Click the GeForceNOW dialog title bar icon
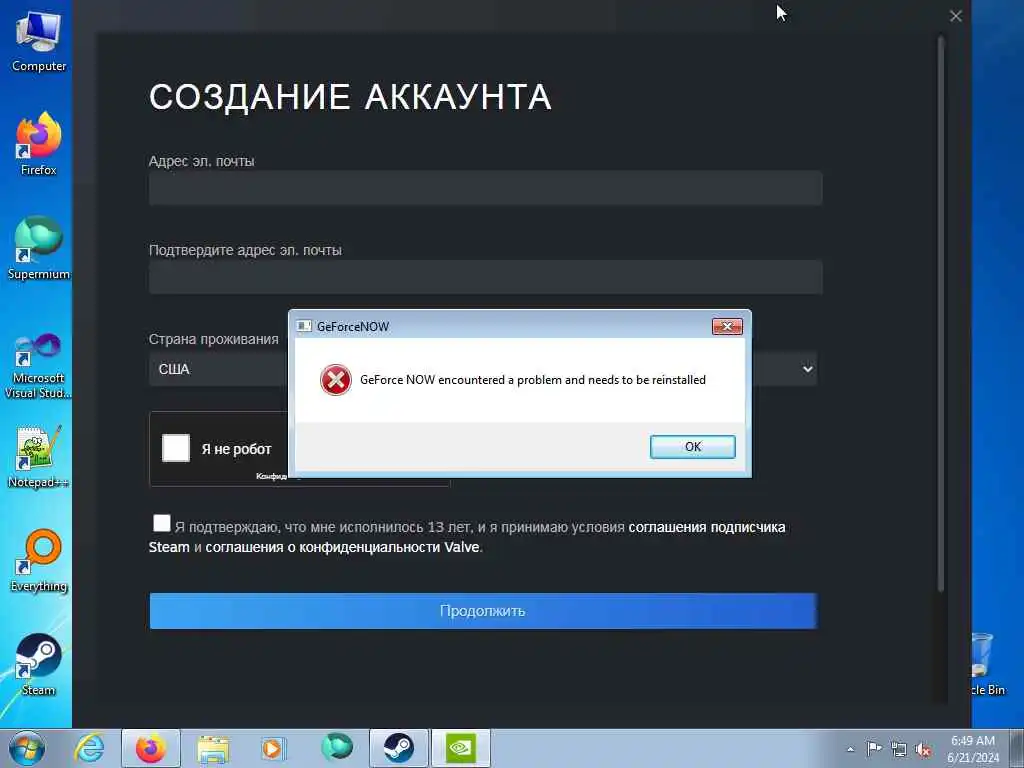Viewport: 1024px width, 768px height. click(304, 326)
